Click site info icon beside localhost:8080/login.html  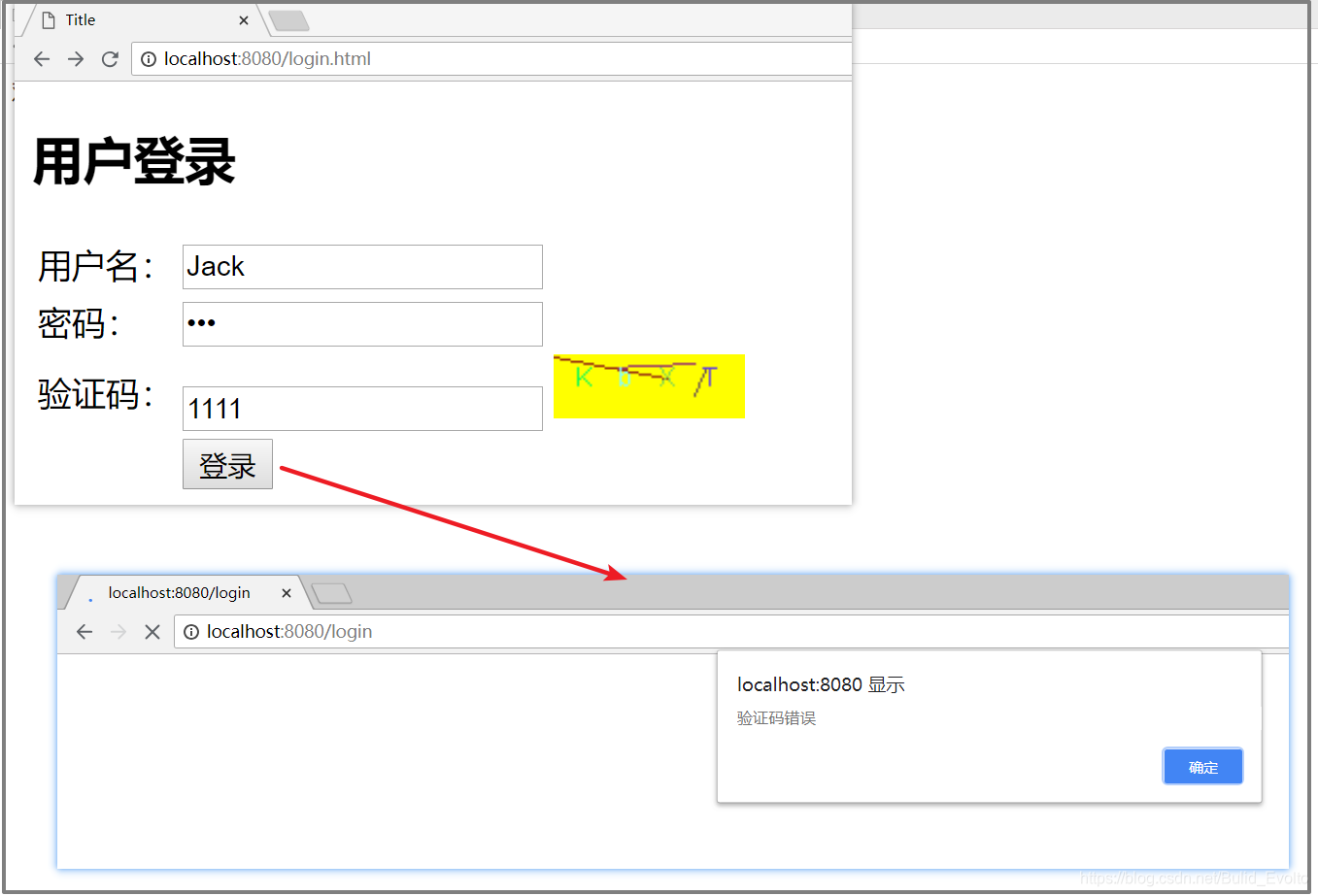coord(148,59)
